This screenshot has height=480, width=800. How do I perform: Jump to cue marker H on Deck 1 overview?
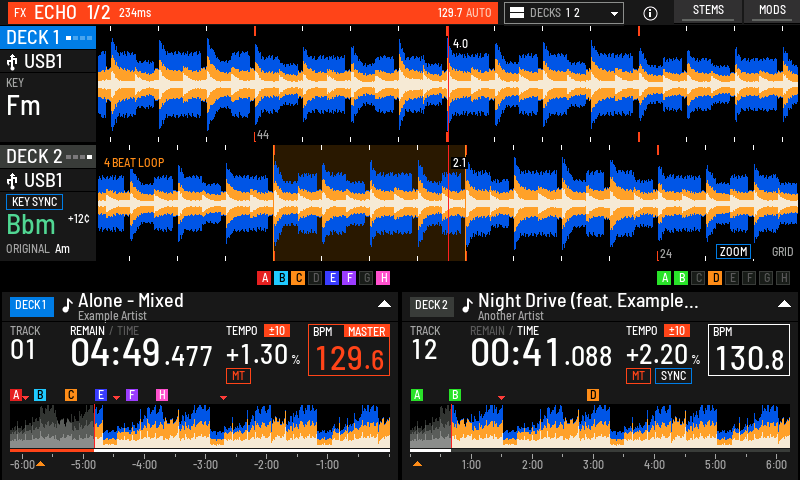point(162,395)
